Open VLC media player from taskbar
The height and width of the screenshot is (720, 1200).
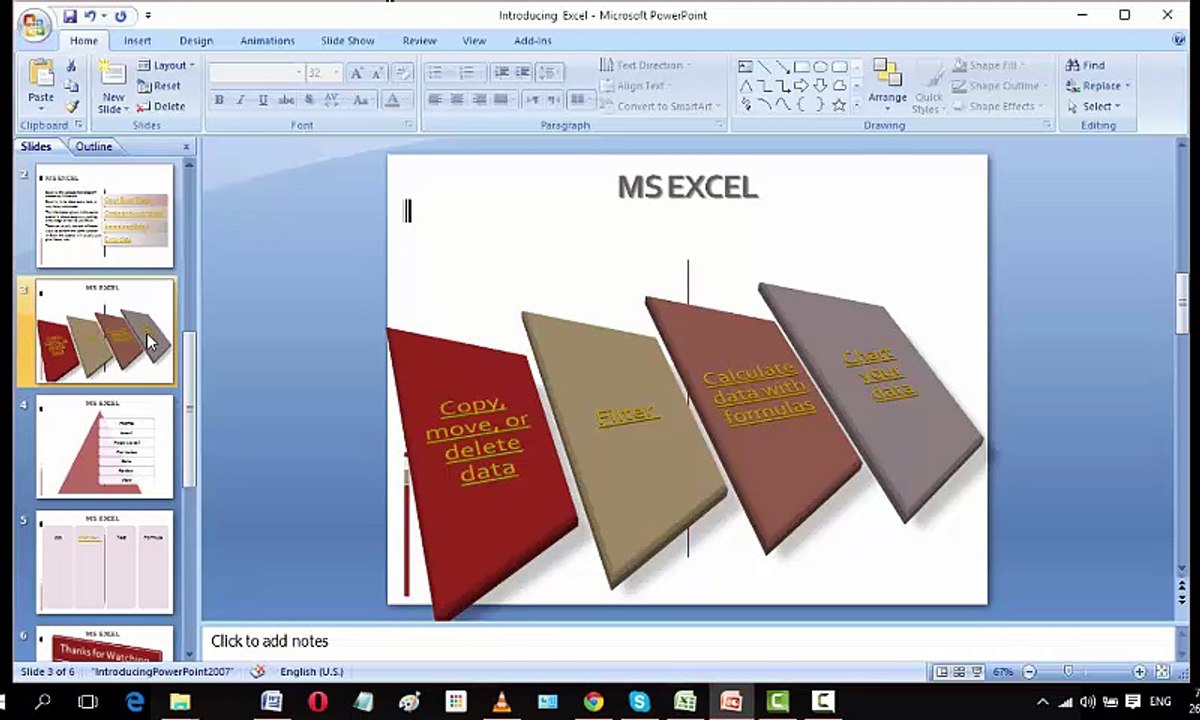502,702
